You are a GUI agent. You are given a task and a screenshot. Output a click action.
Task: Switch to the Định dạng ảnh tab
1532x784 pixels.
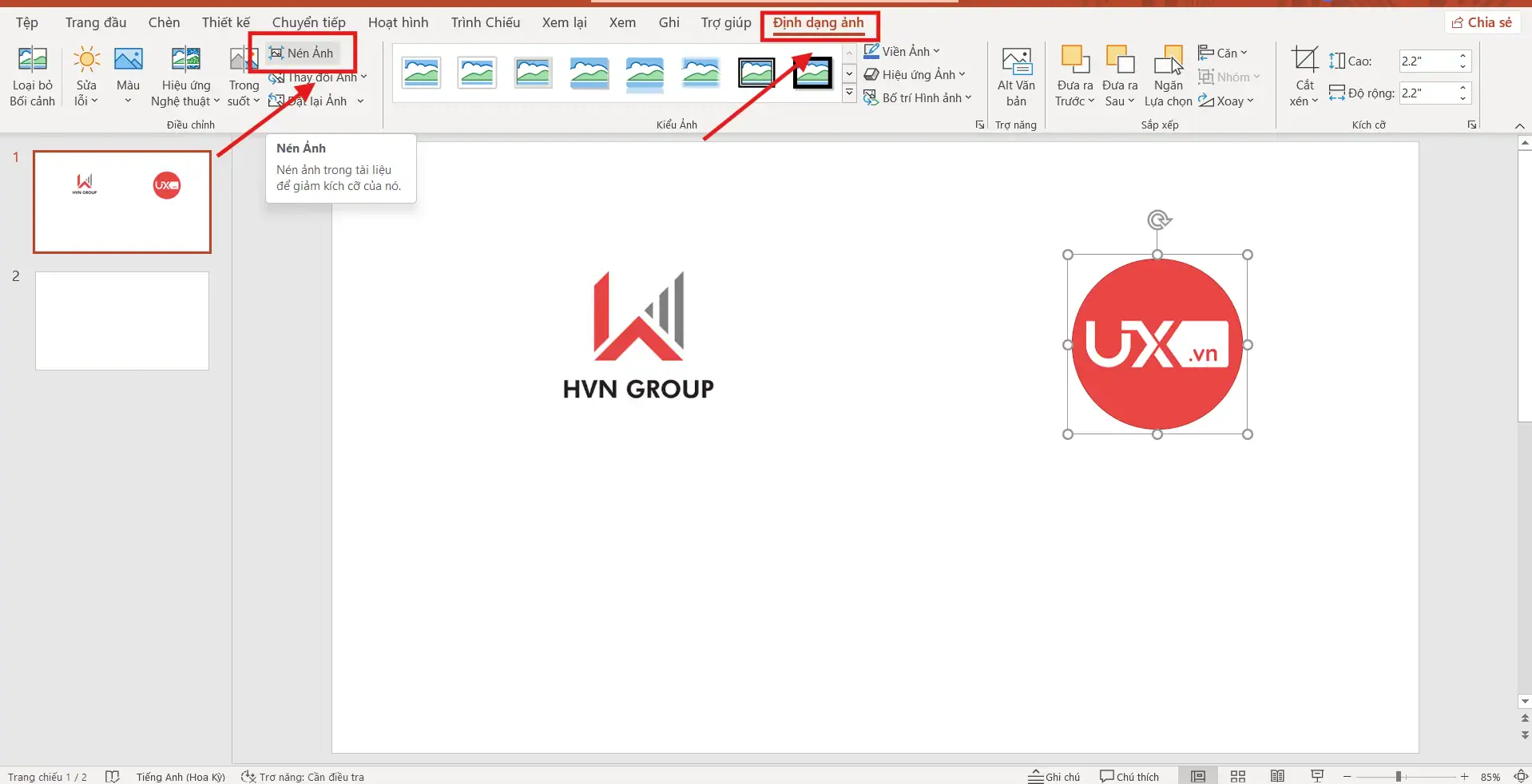[820, 23]
